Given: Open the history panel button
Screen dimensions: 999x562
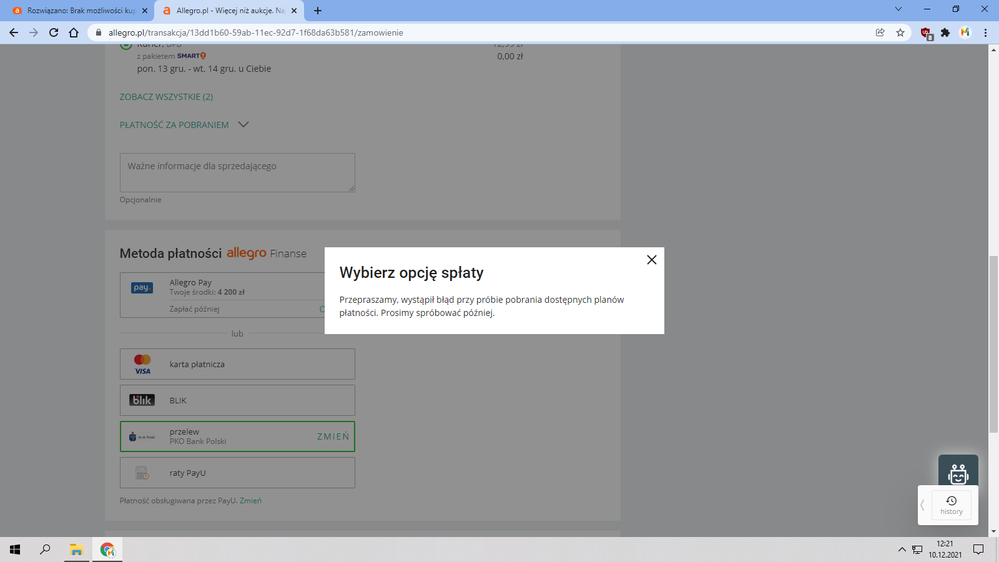Looking at the screenshot, I should pos(951,505).
